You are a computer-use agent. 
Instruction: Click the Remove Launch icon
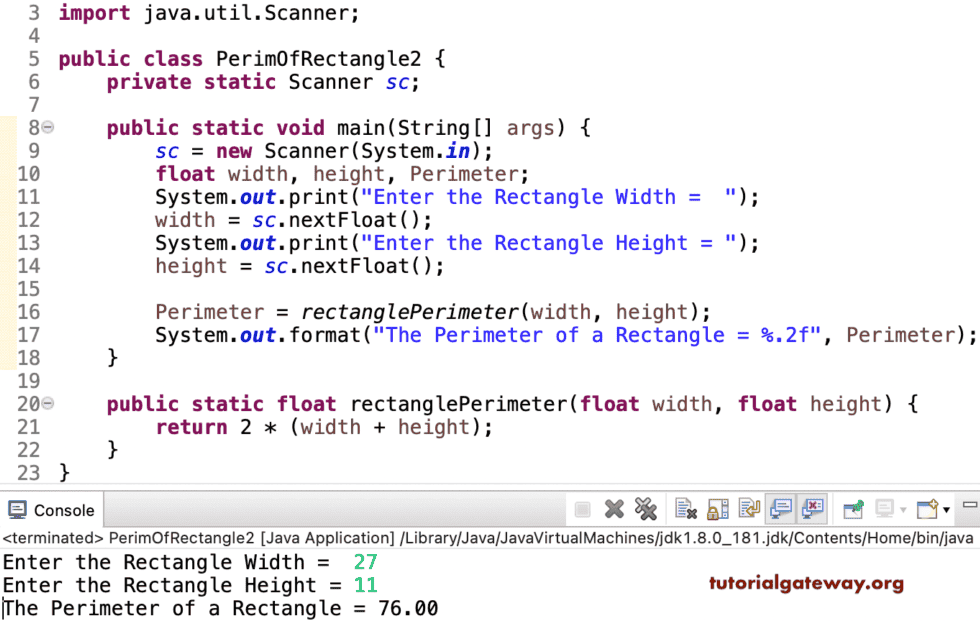coord(614,508)
